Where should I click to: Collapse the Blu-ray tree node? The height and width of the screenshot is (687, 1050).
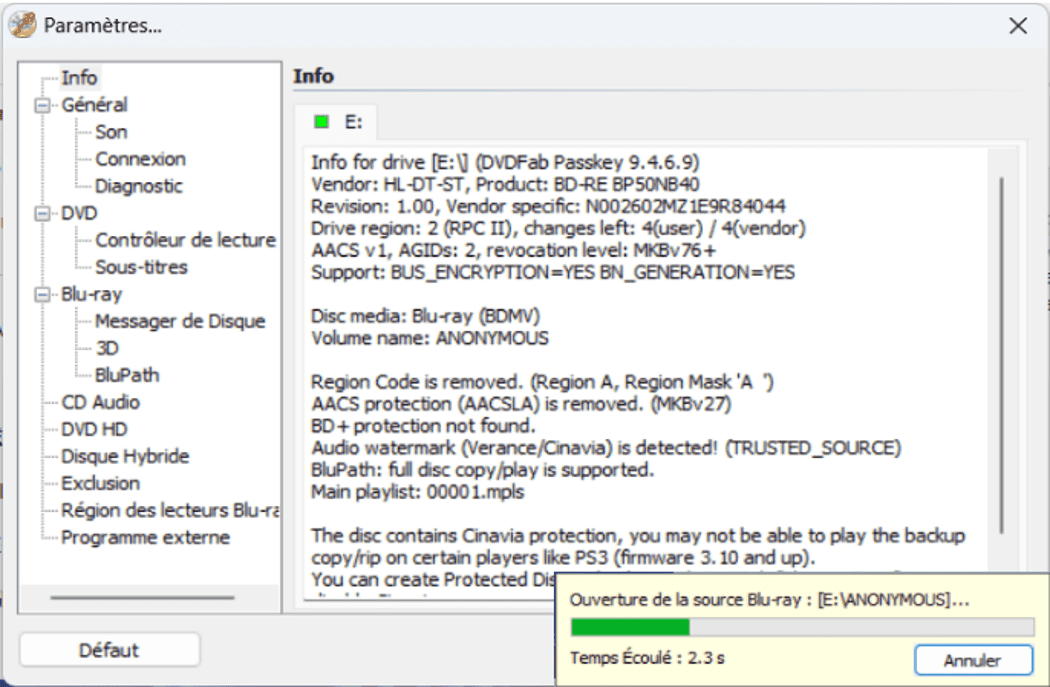tap(43, 295)
